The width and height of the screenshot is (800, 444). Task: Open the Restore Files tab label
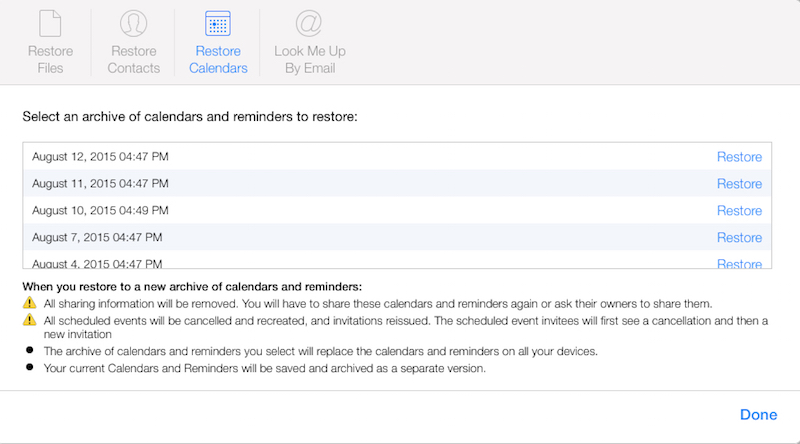[x=50, y=60]
